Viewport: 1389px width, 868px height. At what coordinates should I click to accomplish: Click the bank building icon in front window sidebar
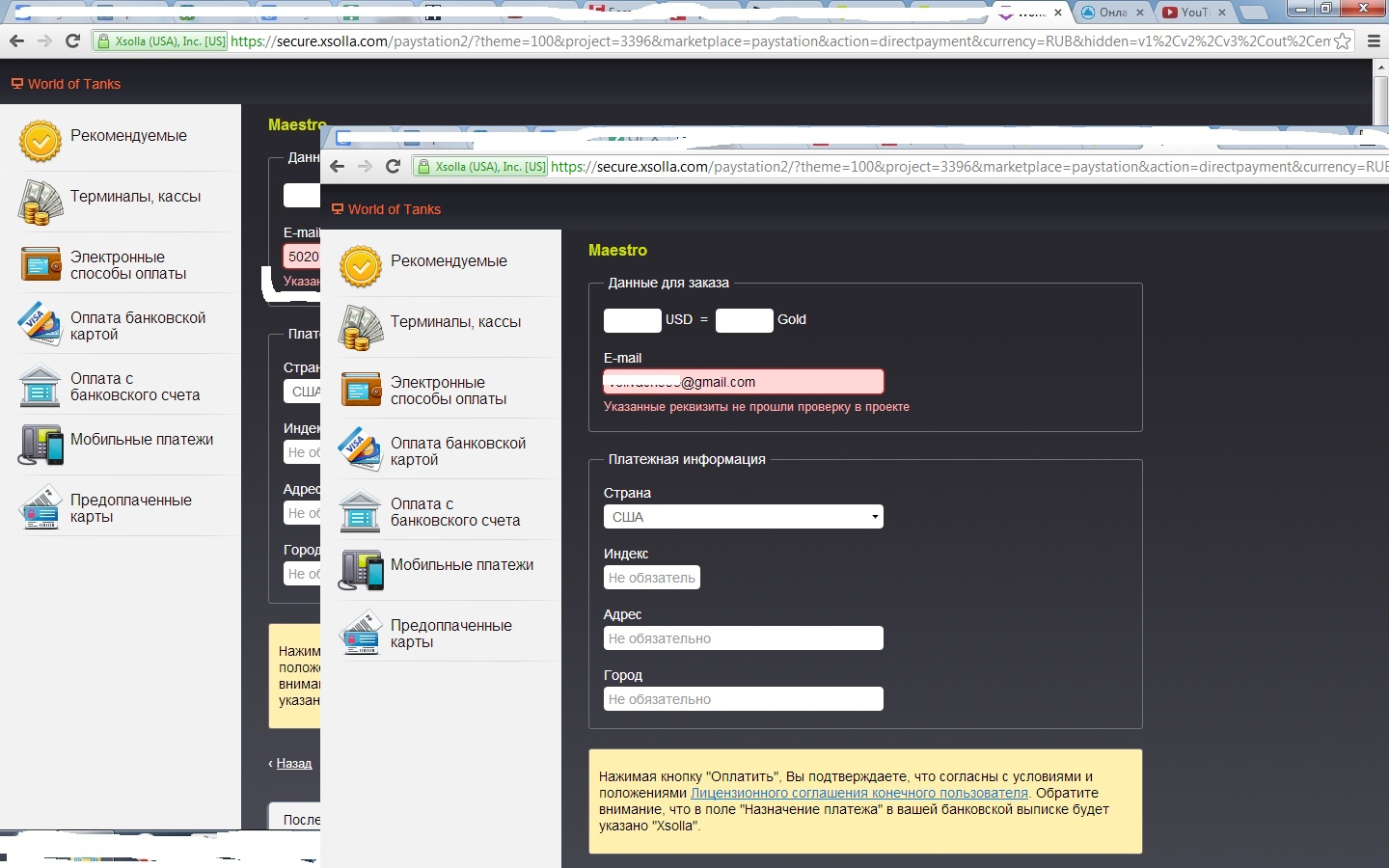click(361, 511)
